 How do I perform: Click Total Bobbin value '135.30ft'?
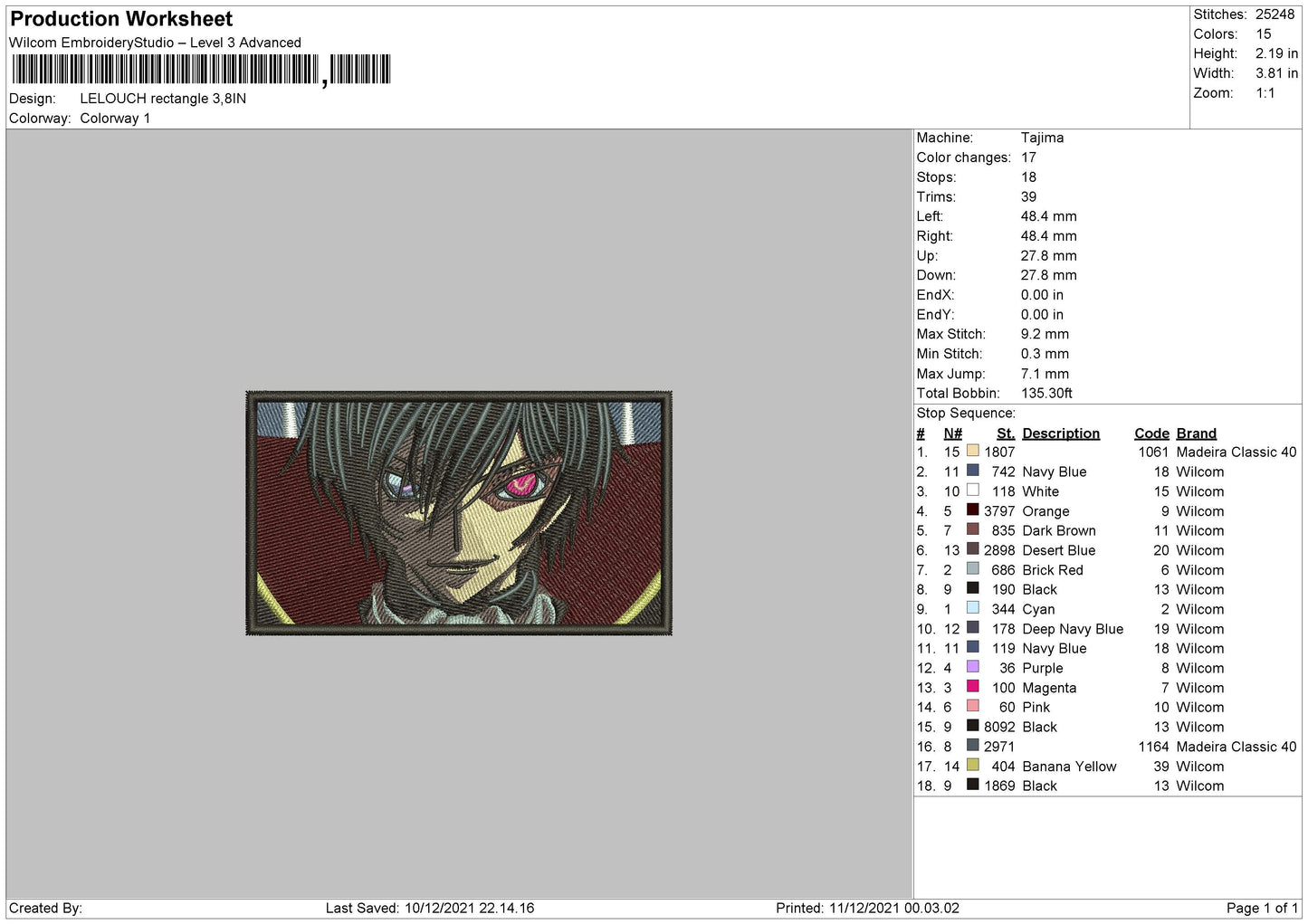(x=1046, y=393)
